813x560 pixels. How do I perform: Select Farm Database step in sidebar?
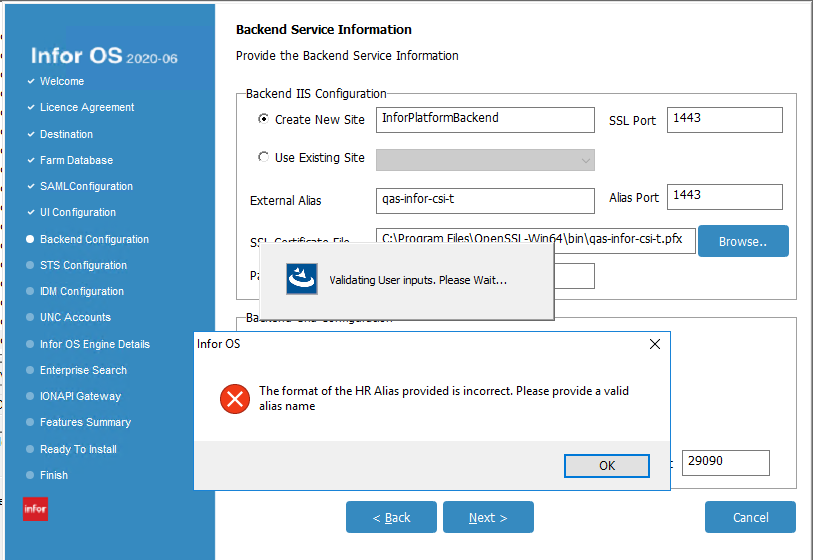click(76, 160)
